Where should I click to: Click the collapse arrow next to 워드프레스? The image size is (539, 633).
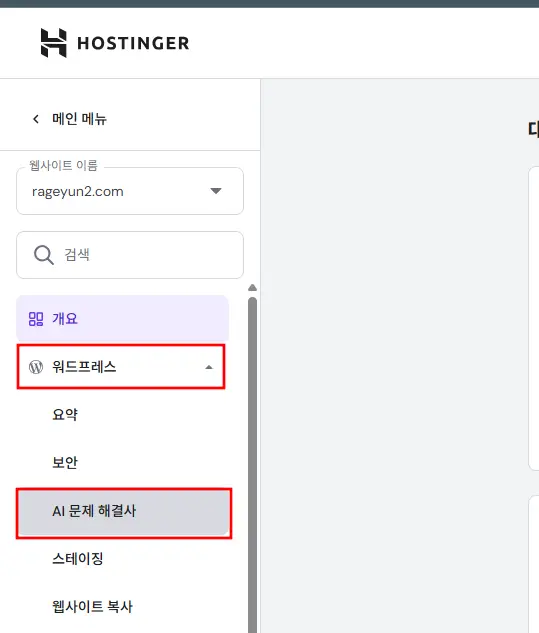pyautogui.click(x=209, y=367)
